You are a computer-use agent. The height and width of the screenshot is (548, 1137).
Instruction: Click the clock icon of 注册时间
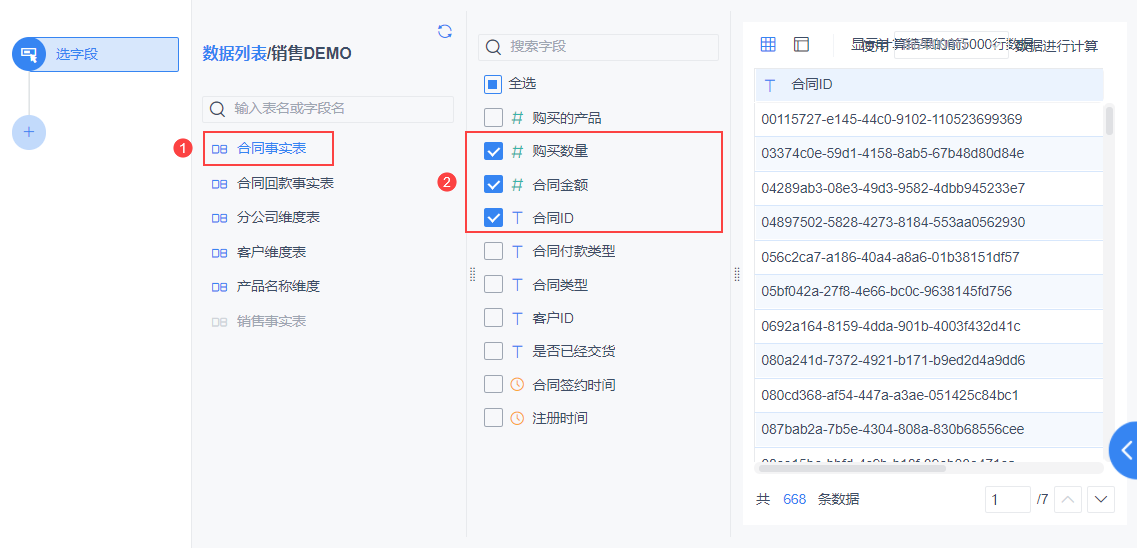point(517,418)
